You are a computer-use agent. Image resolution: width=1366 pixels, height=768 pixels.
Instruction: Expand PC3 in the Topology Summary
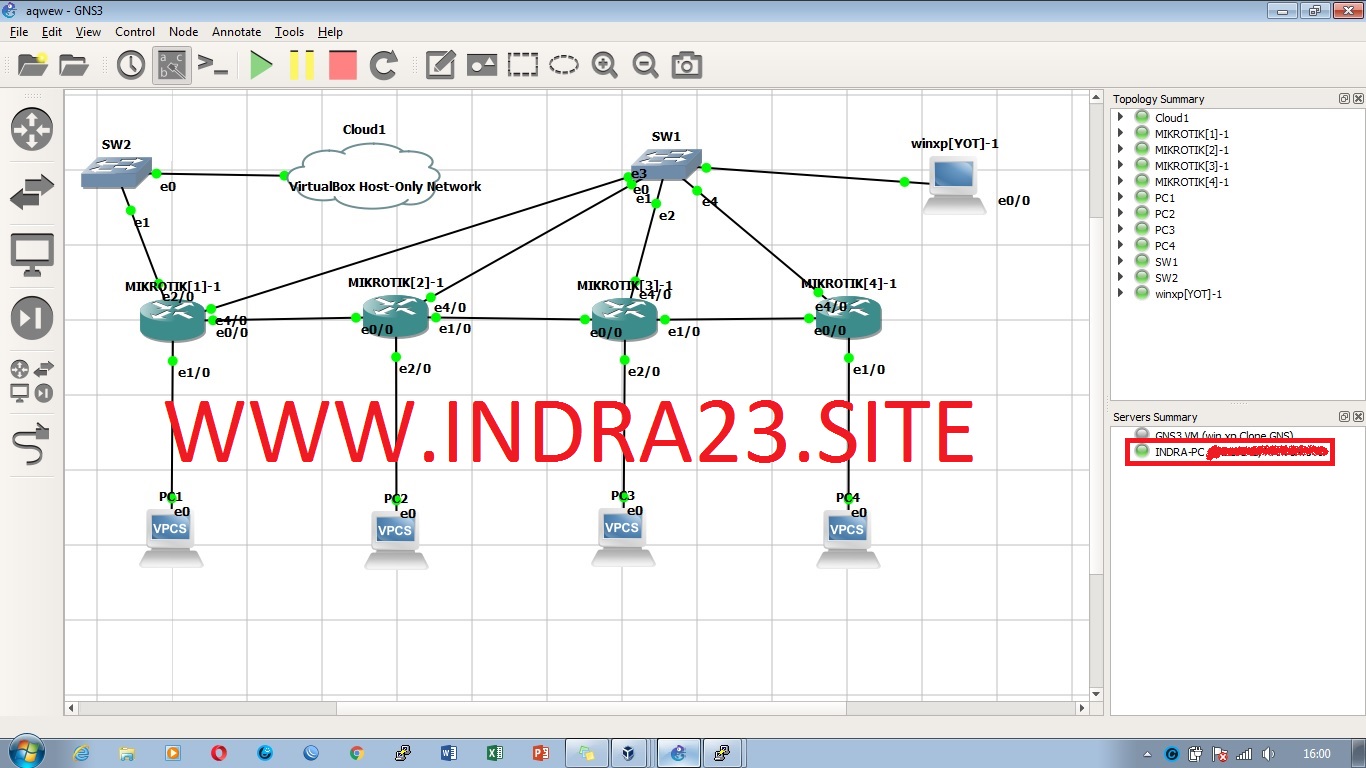pyautogui.click(x=1120, y=229)
